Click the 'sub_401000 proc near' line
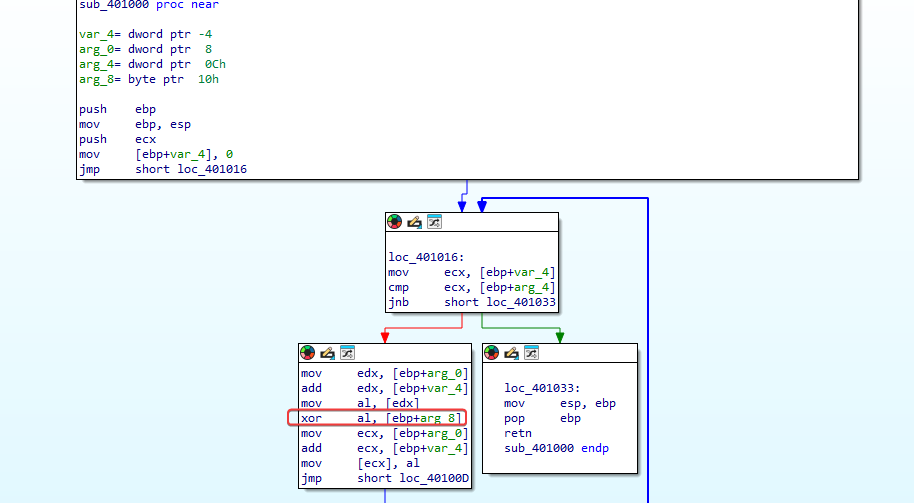Screen dimensions: 914x503 pyautogui.click(x=149, y=5)
